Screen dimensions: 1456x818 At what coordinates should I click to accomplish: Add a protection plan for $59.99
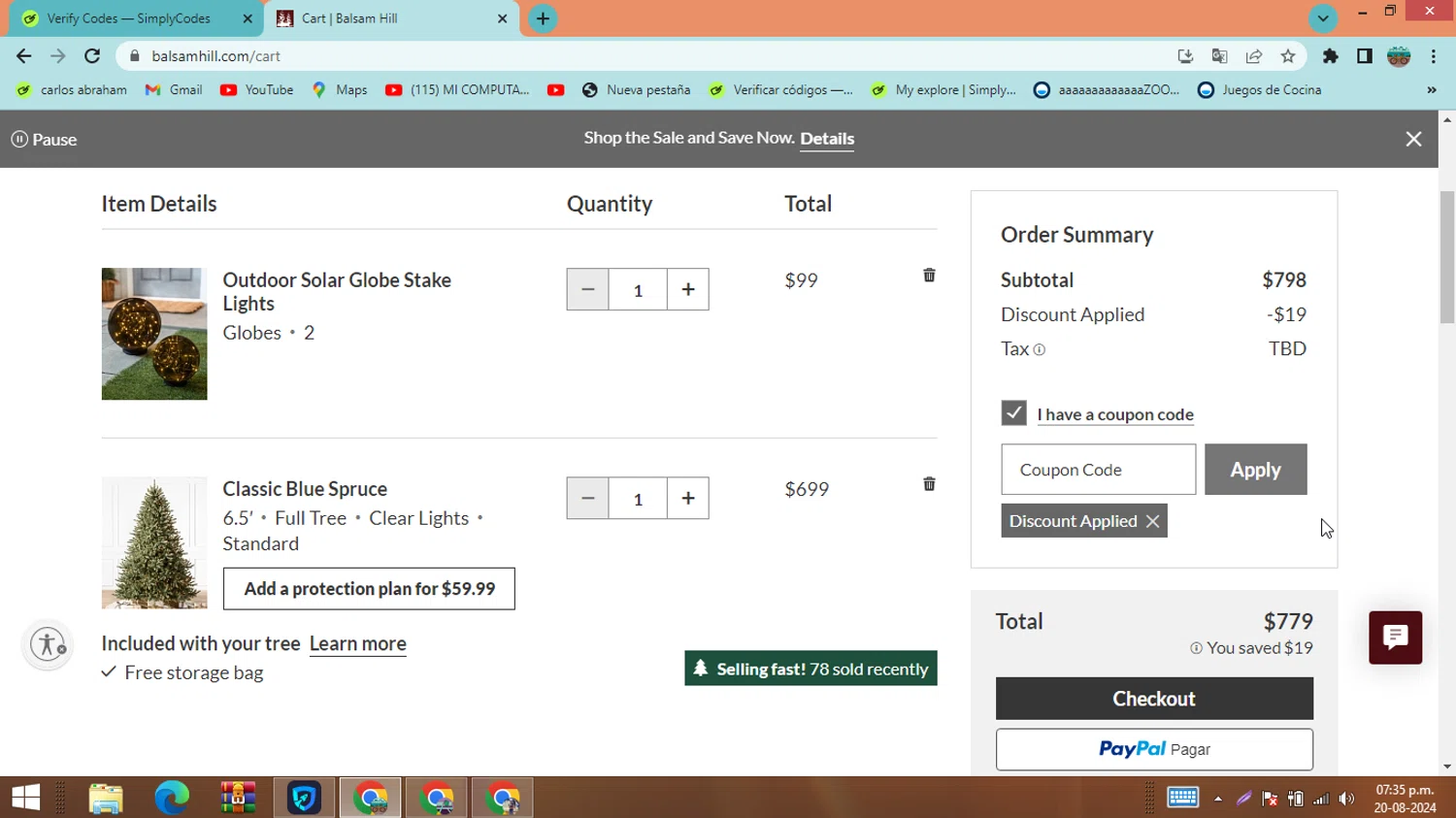tap(369, 589)
